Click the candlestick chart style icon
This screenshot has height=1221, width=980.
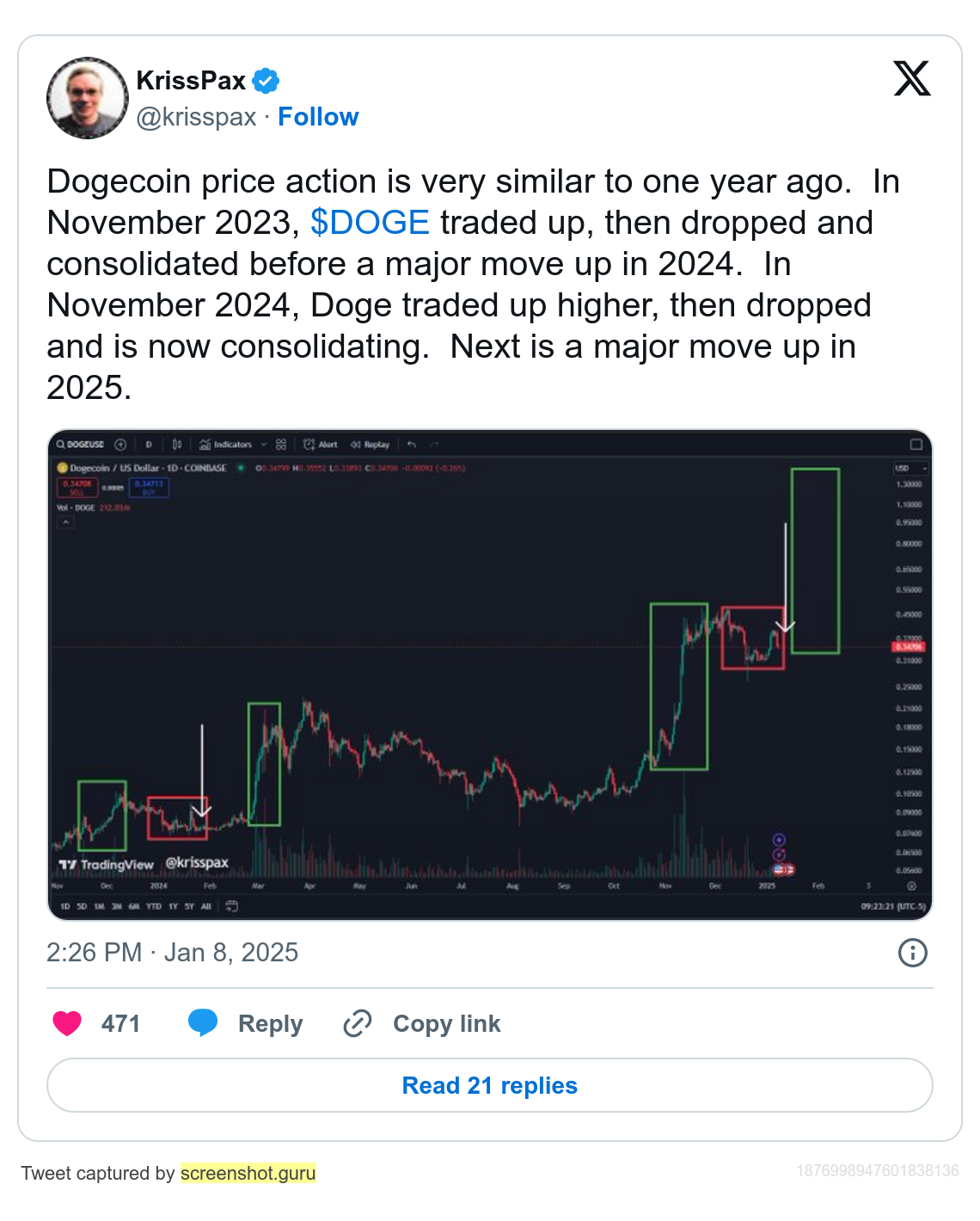point(177,445)
